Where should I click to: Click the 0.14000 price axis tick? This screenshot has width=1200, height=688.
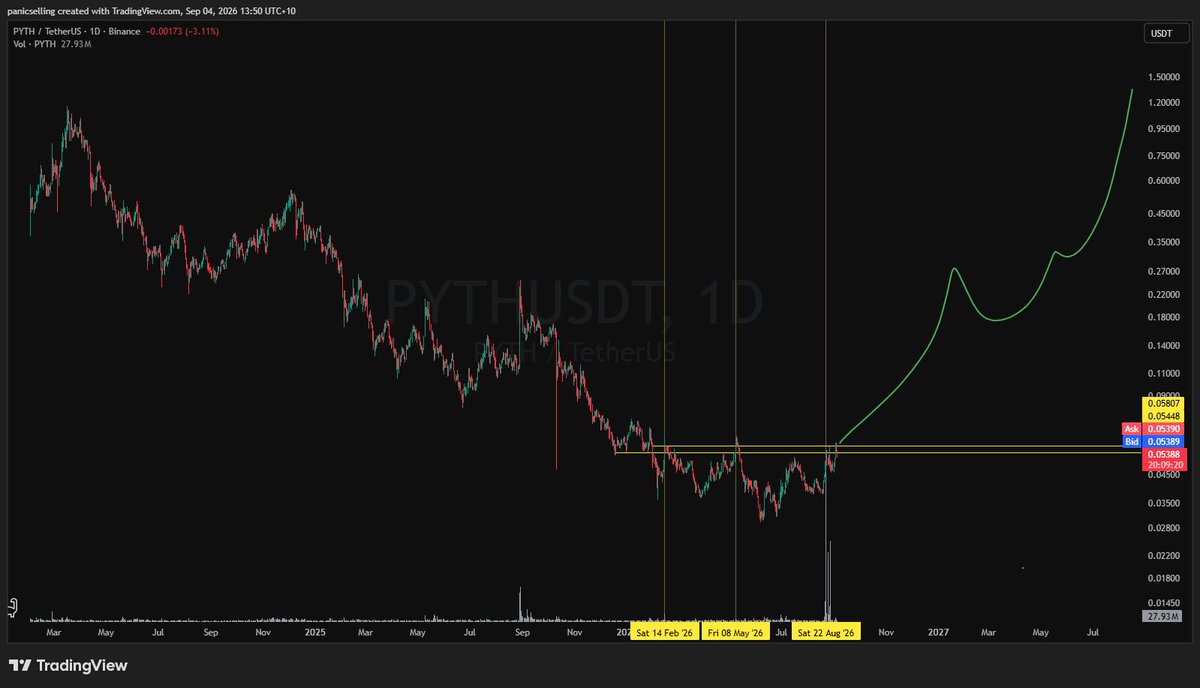pos(1162,344)
